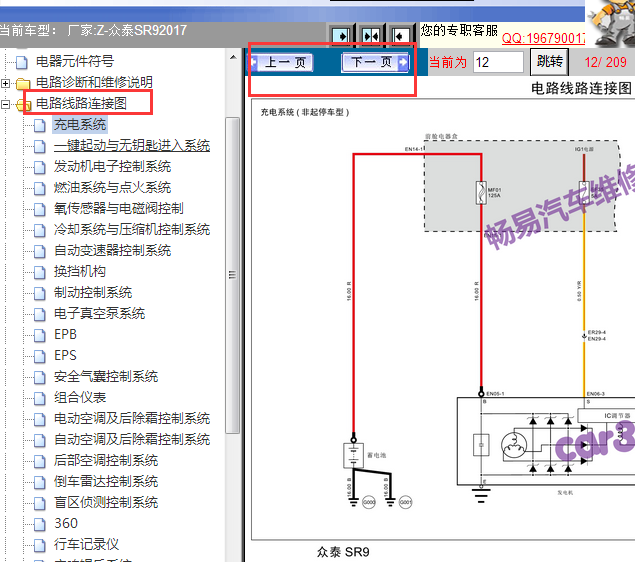
Task: Open the QQ customer service link
Action: coord(543,38)
